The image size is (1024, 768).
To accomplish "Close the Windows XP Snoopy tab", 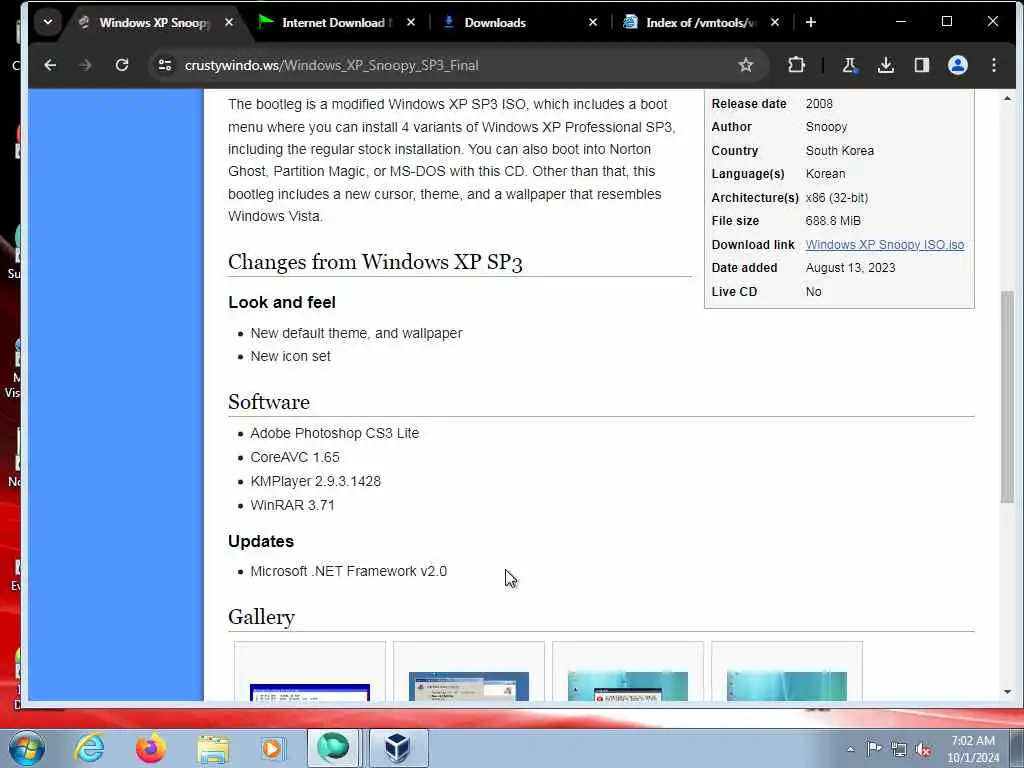I will (229, 22).
